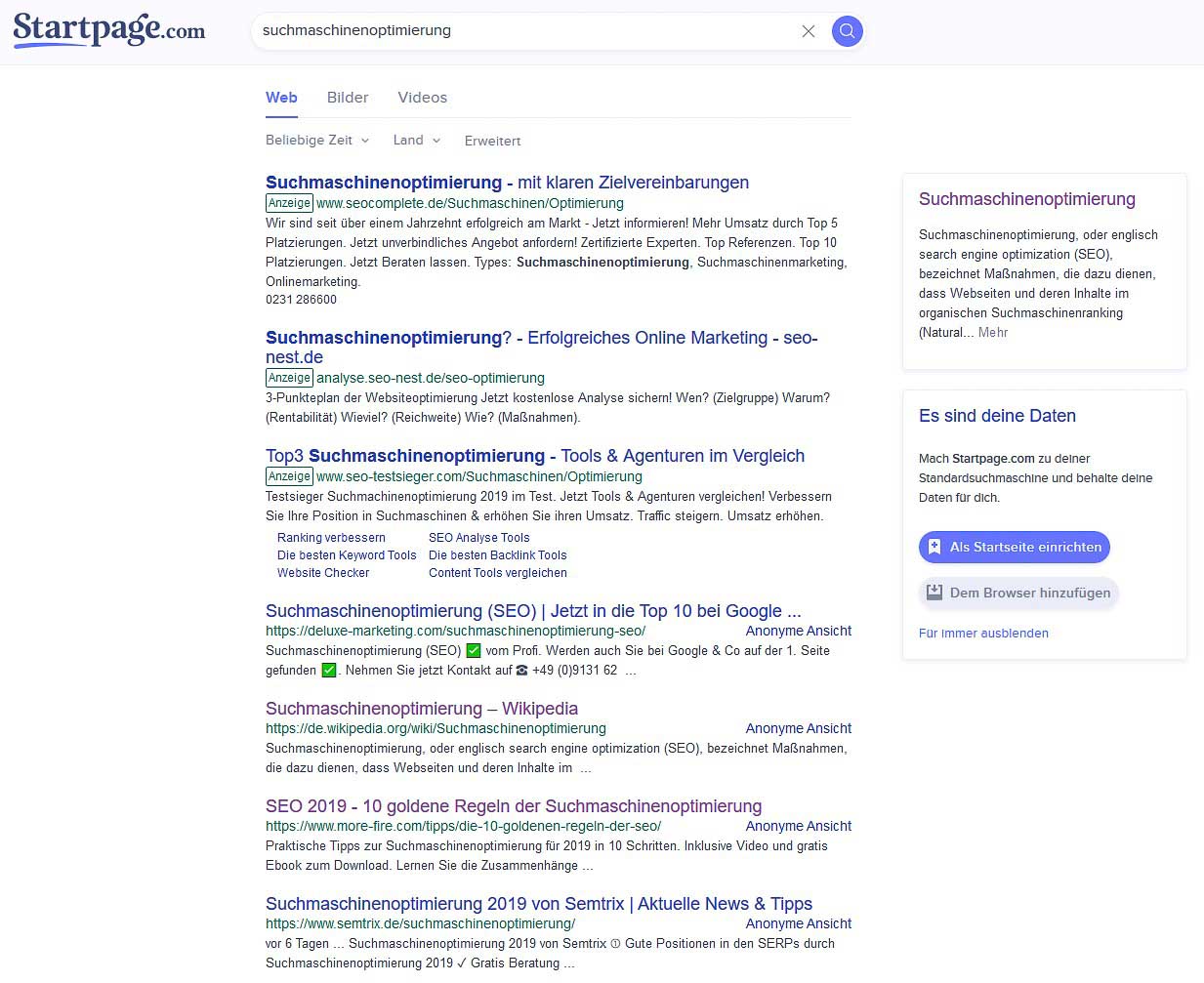Click the analyse.seo-nest.de/seo-optimierung URL

(x=431, y=378)
